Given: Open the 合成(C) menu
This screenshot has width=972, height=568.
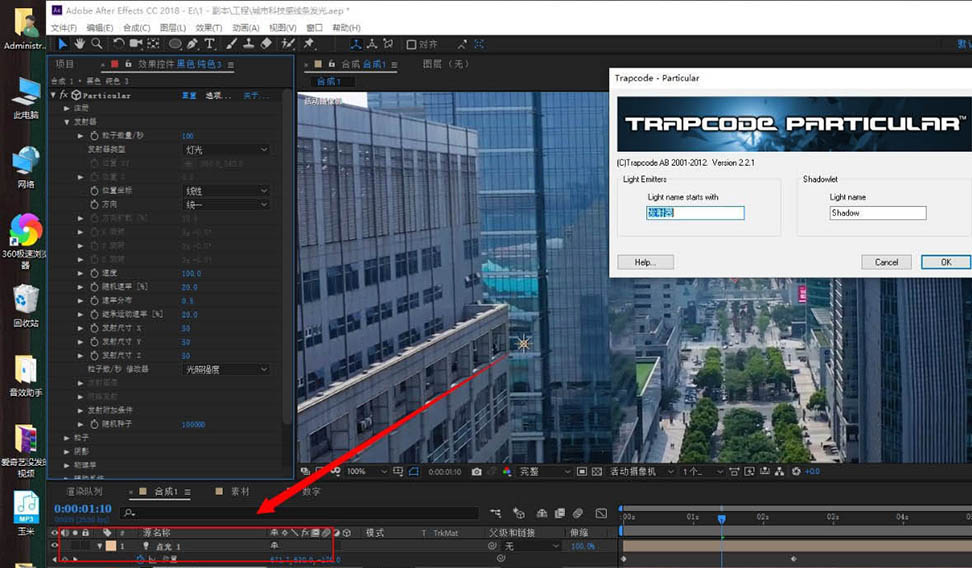Looking at the screenshot, I should 136,27.
